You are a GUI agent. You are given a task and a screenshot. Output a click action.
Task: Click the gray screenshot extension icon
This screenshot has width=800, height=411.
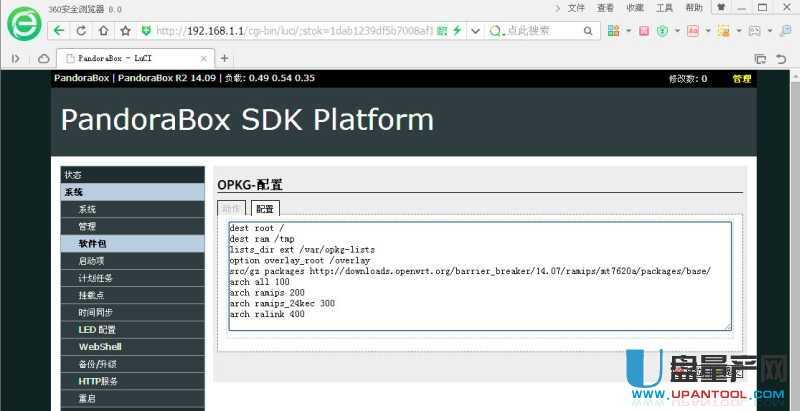click(x=754, y=31)
